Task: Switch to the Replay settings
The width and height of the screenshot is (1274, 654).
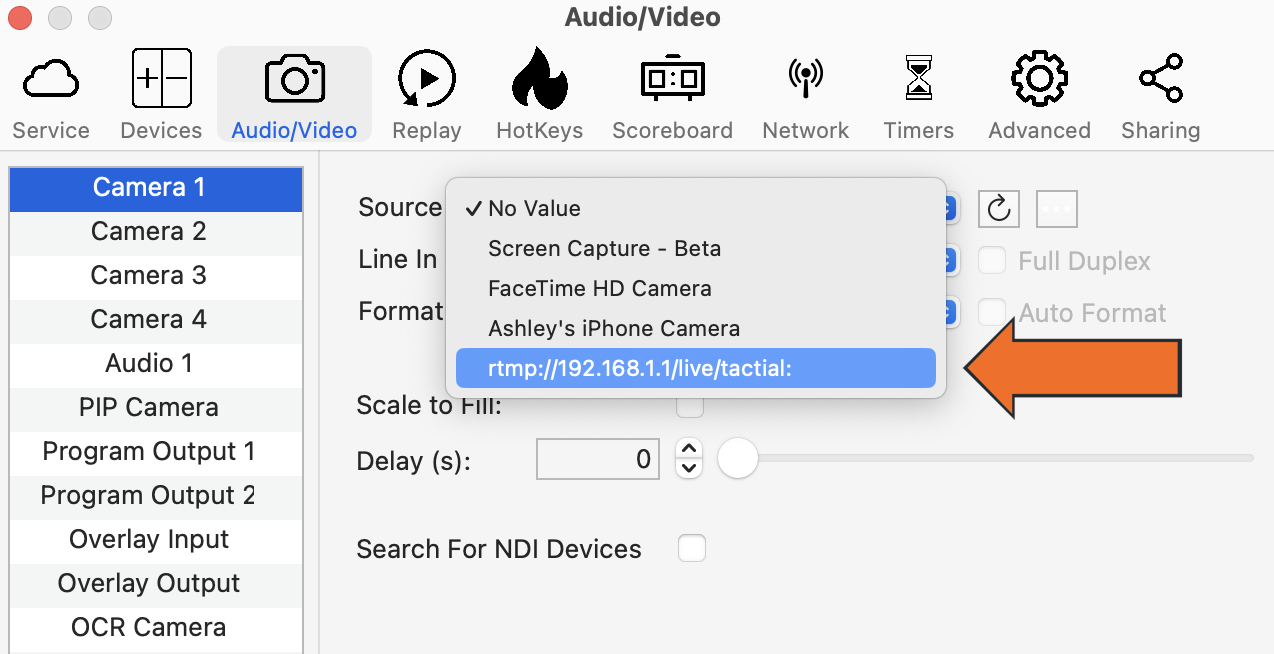Action: point(426,92)
